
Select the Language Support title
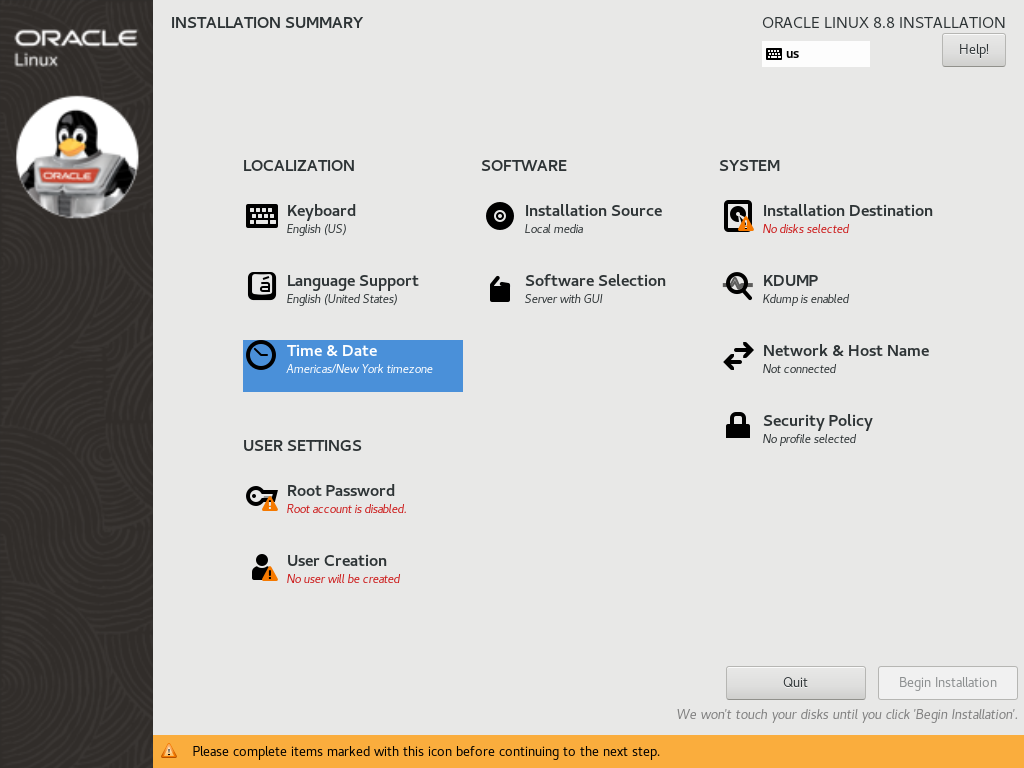pos(353,281)
